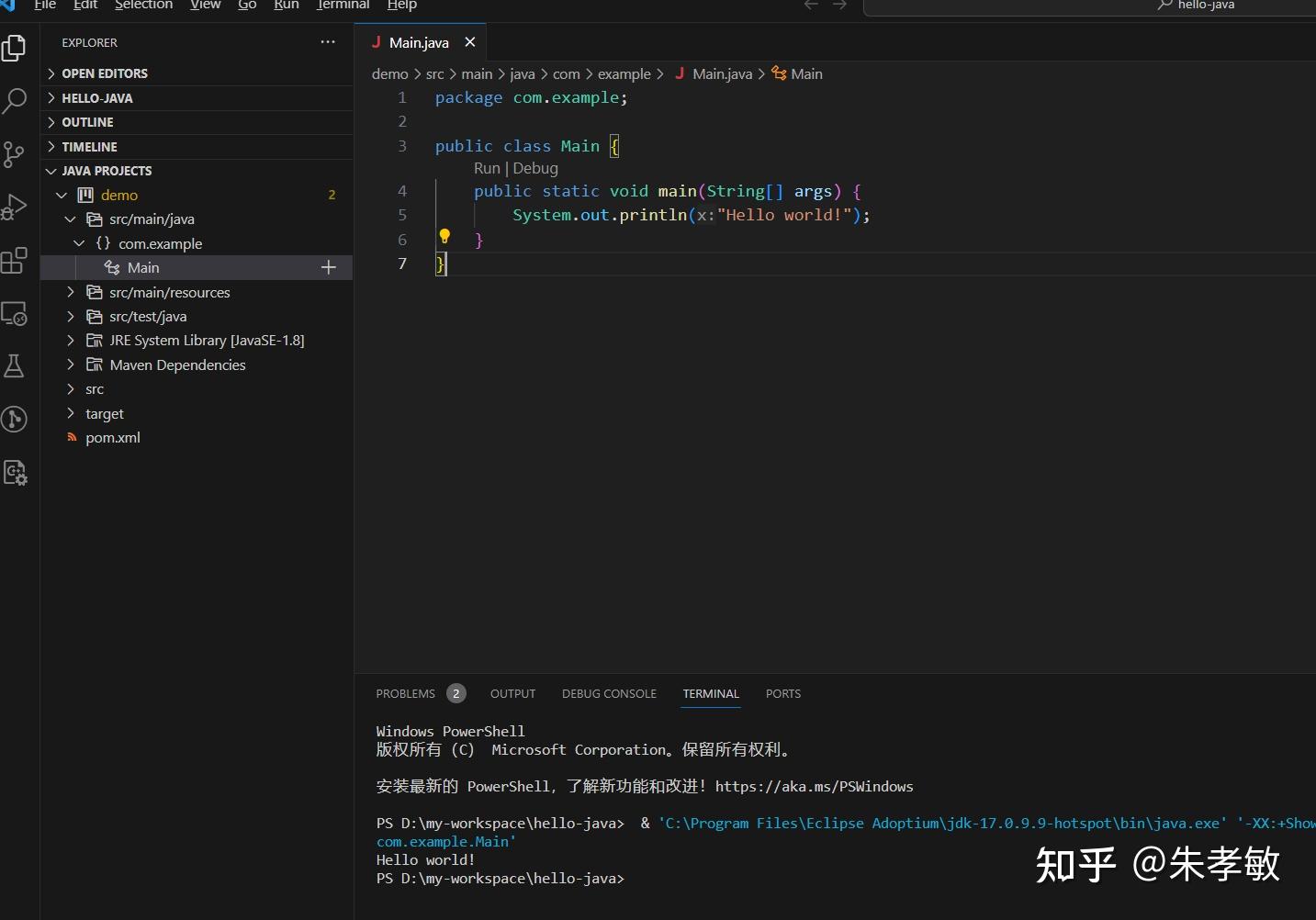Click the Debug code lens above main

pos(537,168)
